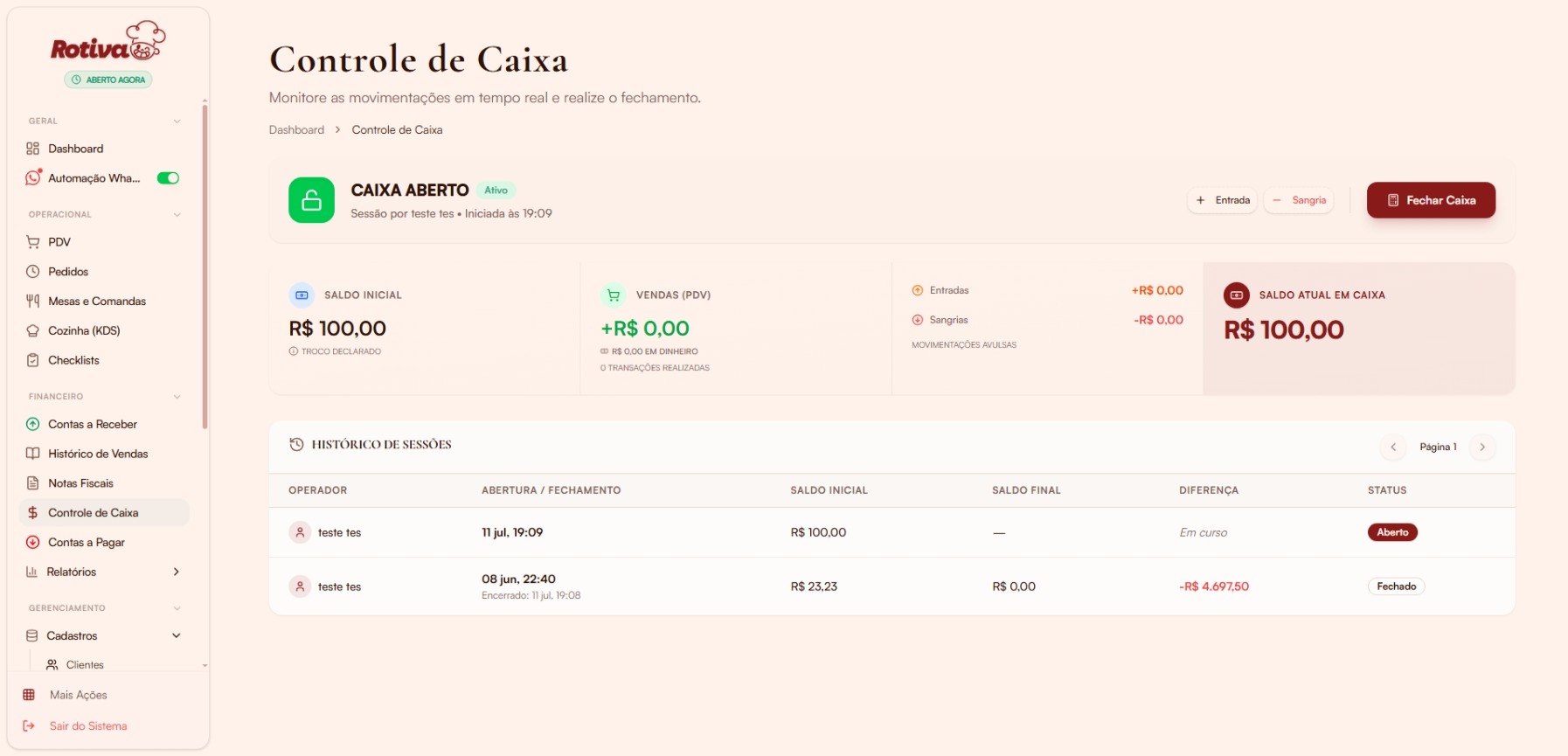Click the Rotiva chef logo
Screen dimensions: 1568x756
(x=108, y=41)
